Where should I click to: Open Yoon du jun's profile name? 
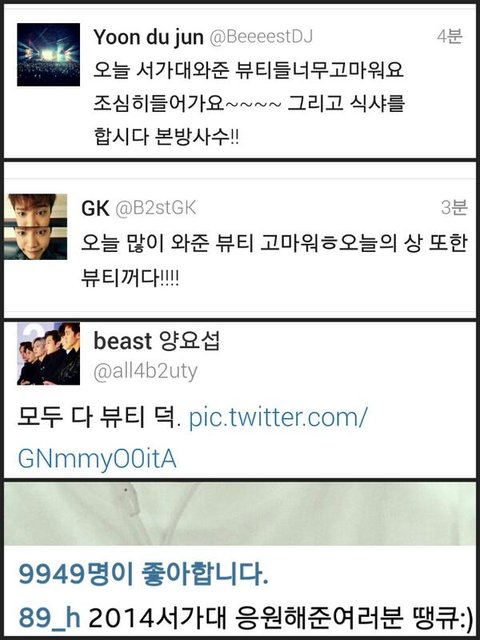149,38
